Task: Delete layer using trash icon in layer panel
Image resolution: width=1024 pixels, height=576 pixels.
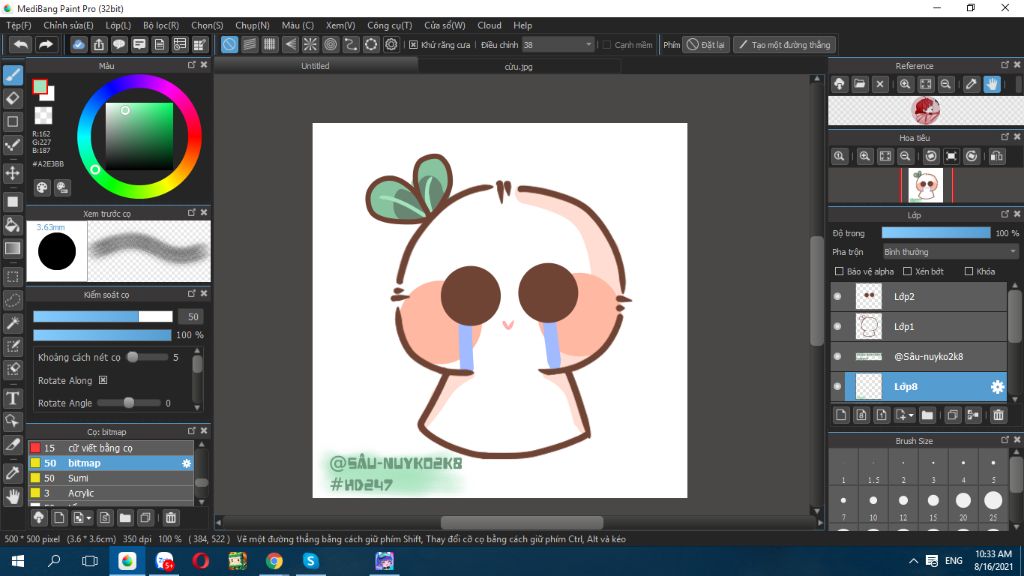Action: point(998,415)
